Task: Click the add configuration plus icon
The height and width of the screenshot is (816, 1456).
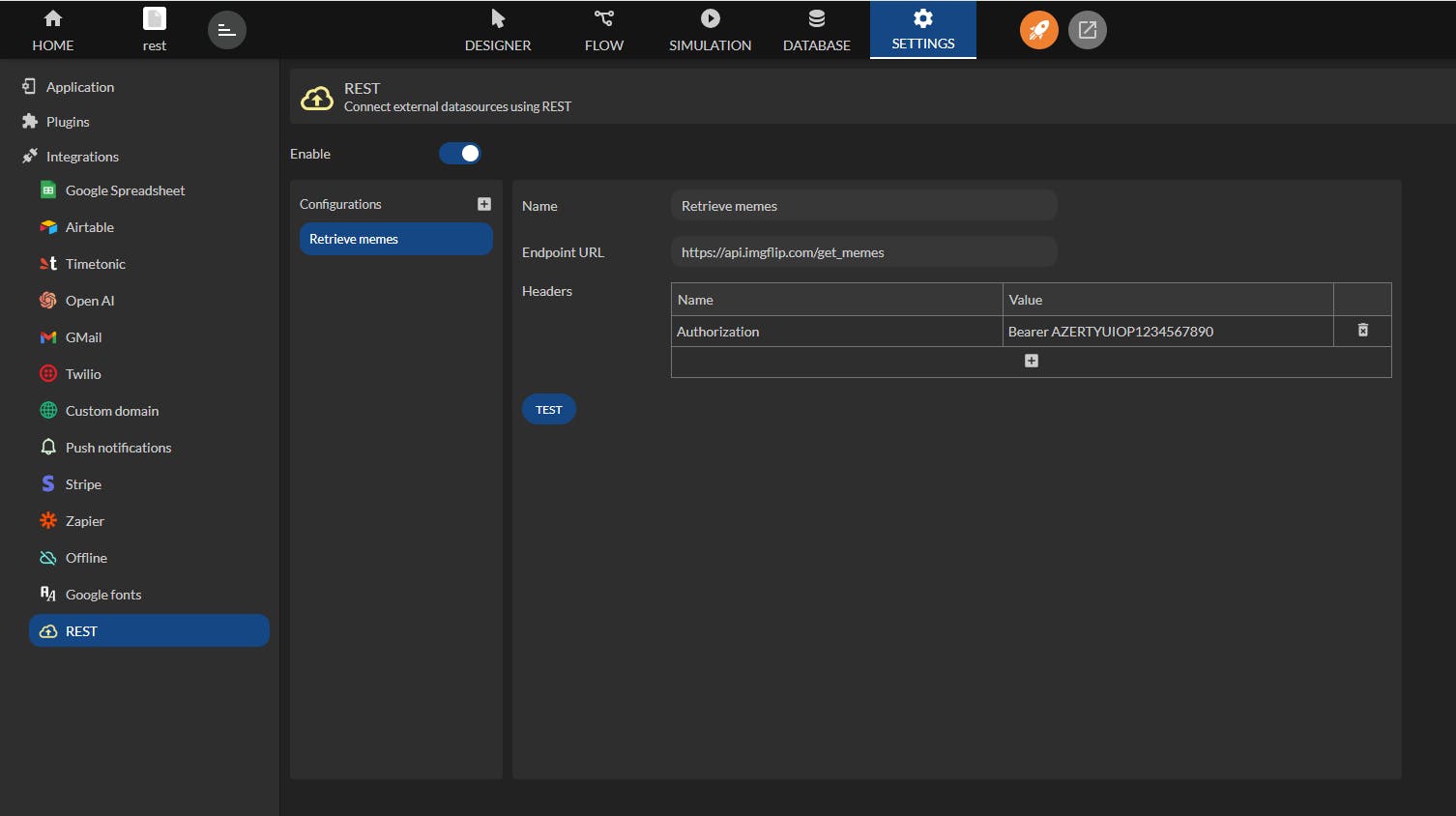Action: pyautogui.click(x=484, y=204)
